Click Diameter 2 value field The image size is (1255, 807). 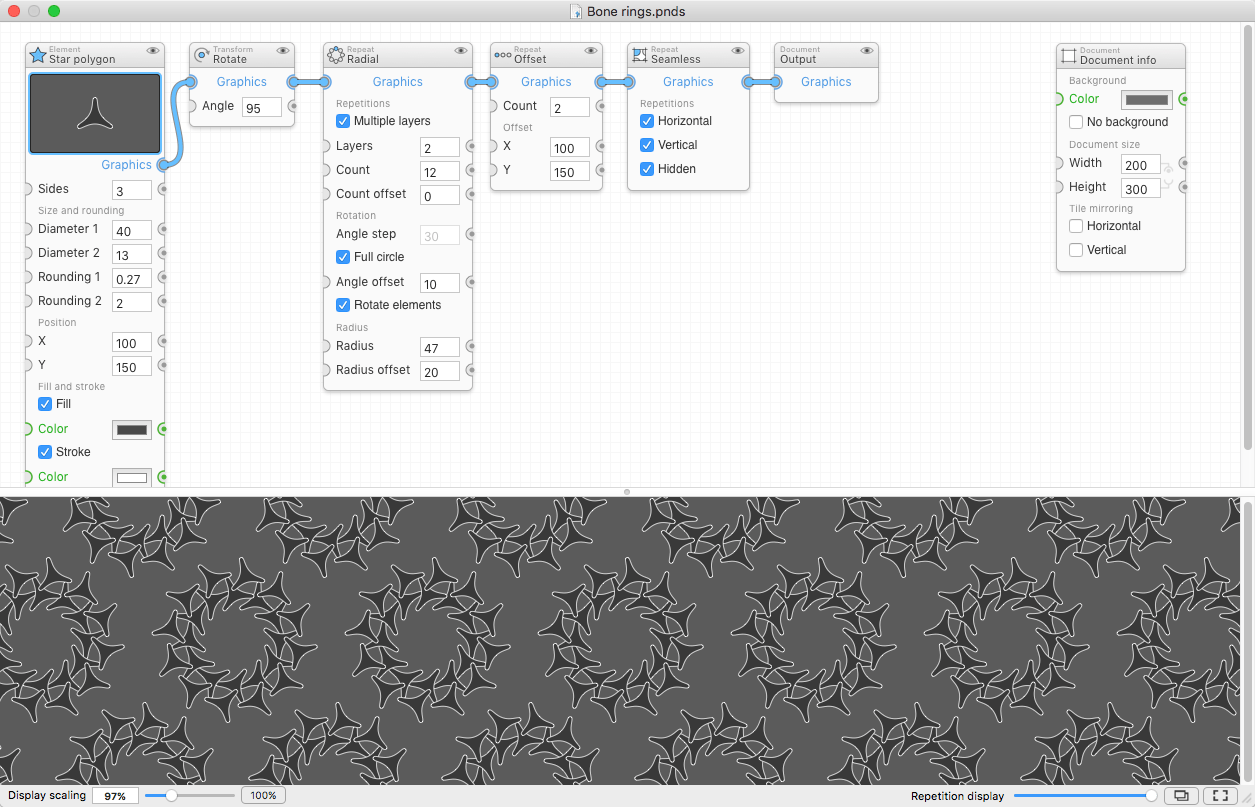point(132,255)
